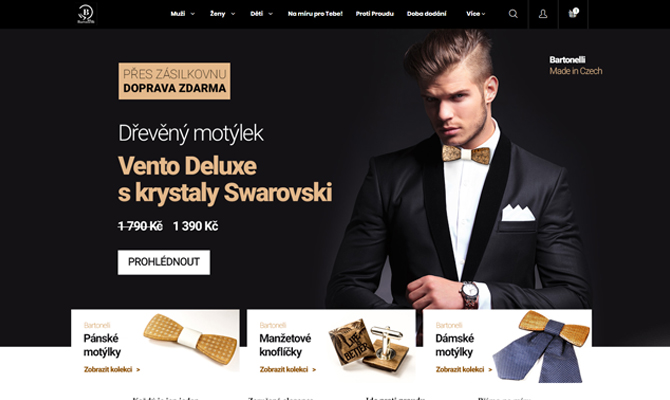670x400 pixels.
Task: Go to Na míru pro Tebe! page
Action: tap(315, 14)
